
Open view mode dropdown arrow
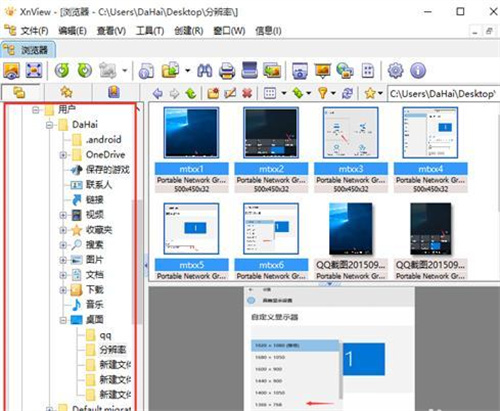(284, 93)
